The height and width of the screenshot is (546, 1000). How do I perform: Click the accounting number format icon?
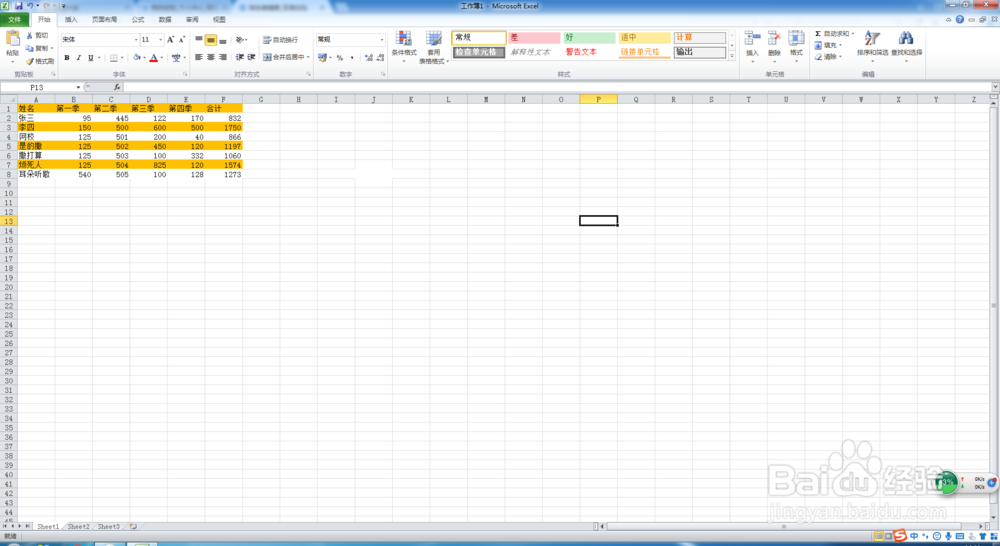pos(322,57)
